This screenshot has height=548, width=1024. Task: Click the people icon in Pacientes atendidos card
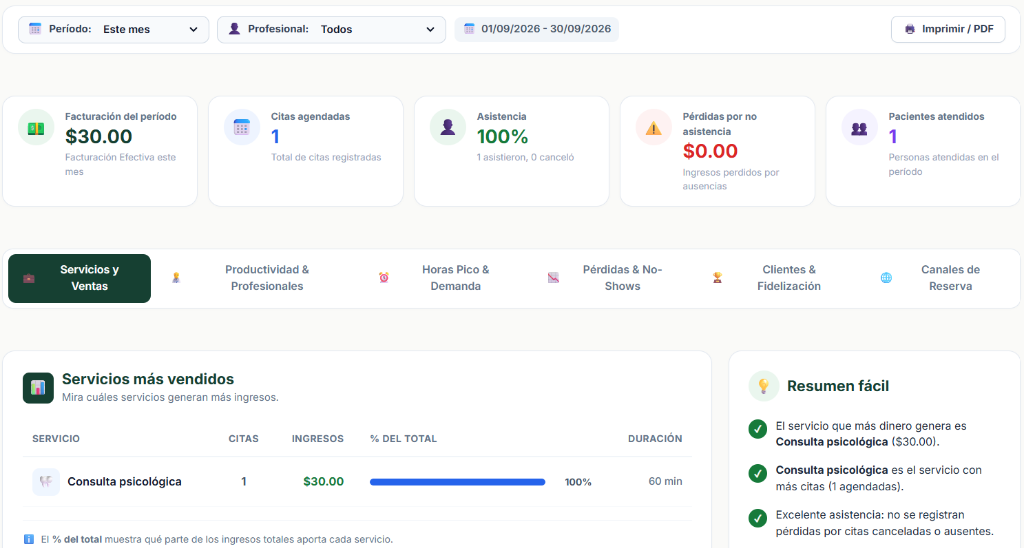click(x=859, y=127)
